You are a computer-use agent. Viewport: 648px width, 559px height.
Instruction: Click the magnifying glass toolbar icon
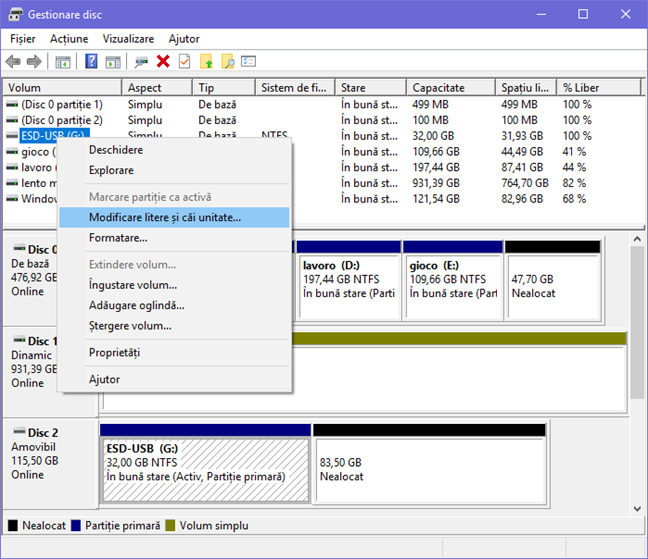click(x=228, y=62)
